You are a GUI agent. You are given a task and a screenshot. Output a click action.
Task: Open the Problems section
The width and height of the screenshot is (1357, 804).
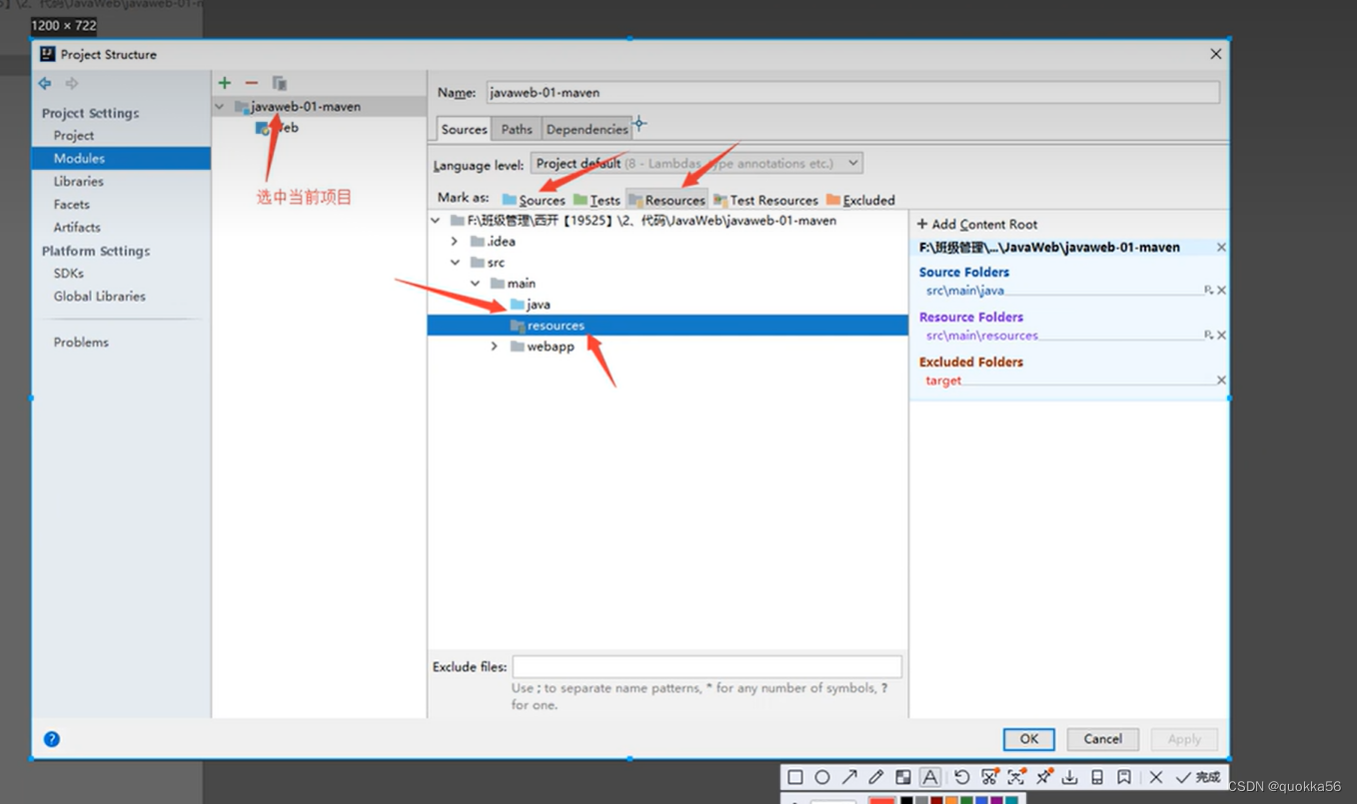(81, 342)
